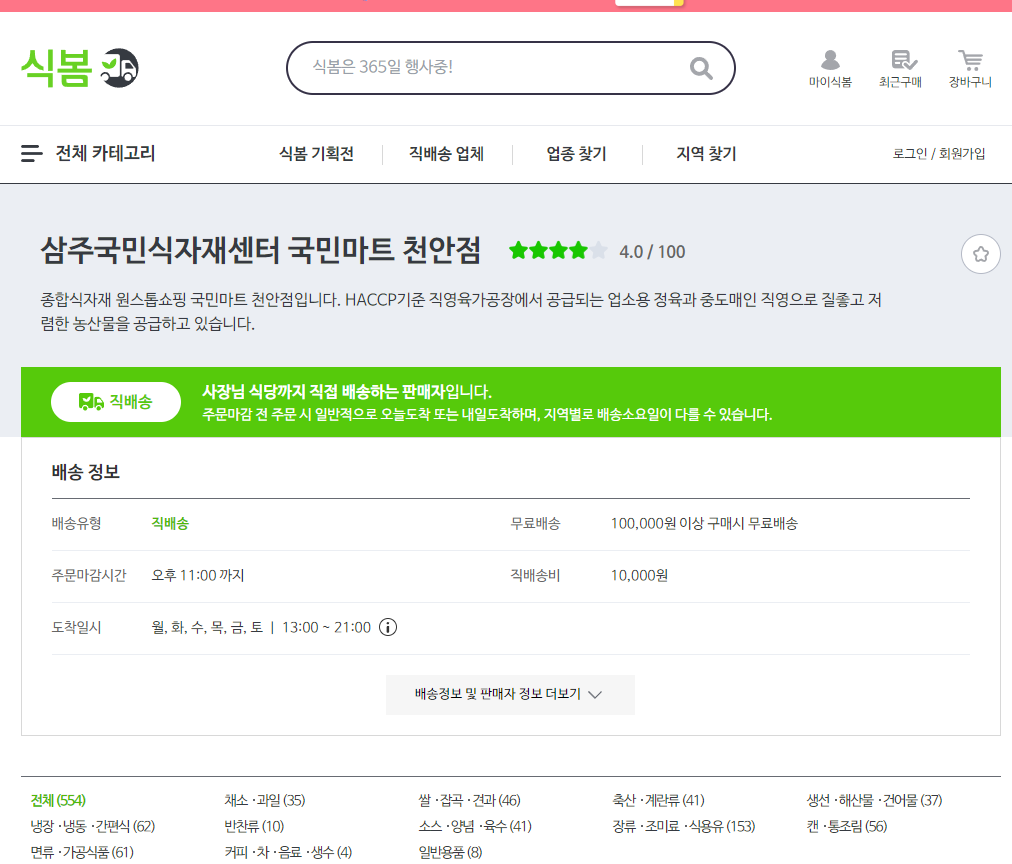
Task: Select the 장류·조미료·식용유 (153) category
Action: click(x=683, y=826)
